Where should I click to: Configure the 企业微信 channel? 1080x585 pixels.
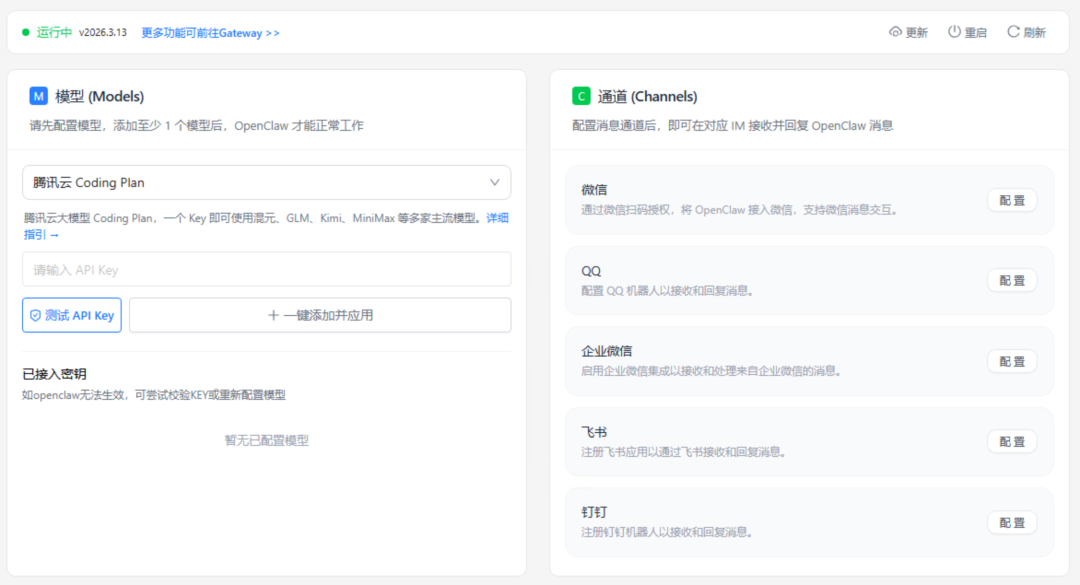tap(1011, 361)
